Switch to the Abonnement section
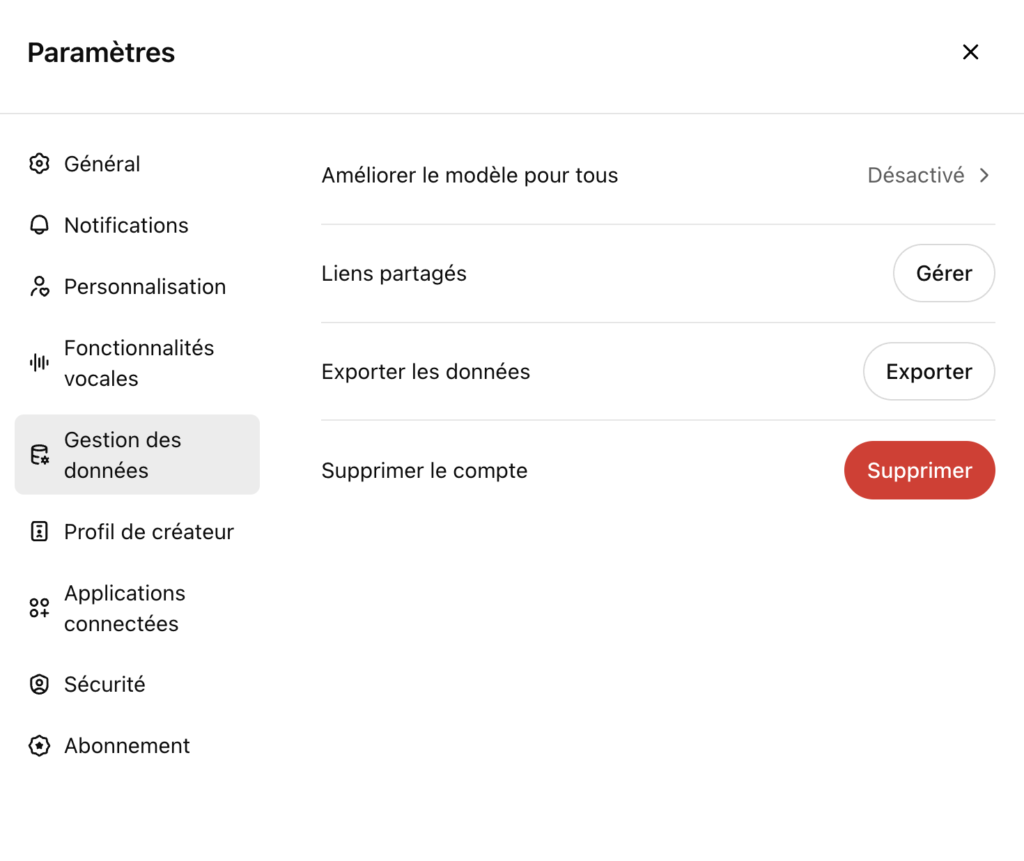Image resolution: width=1024 pixels, height=861 pixels. pyautogui.click(x=127, y=746)
